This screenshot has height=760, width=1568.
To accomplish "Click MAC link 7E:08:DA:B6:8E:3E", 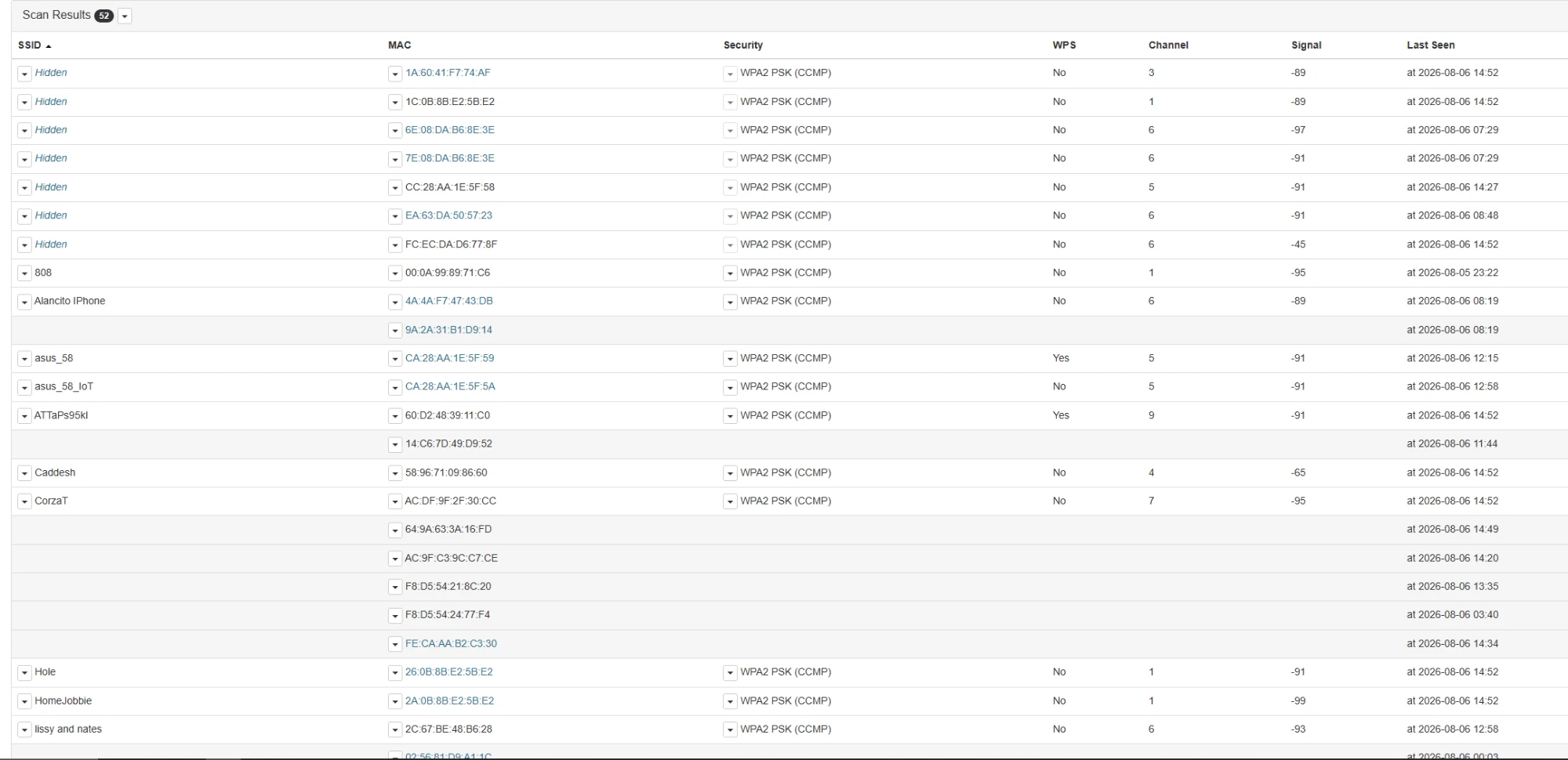I will point(450,158).
